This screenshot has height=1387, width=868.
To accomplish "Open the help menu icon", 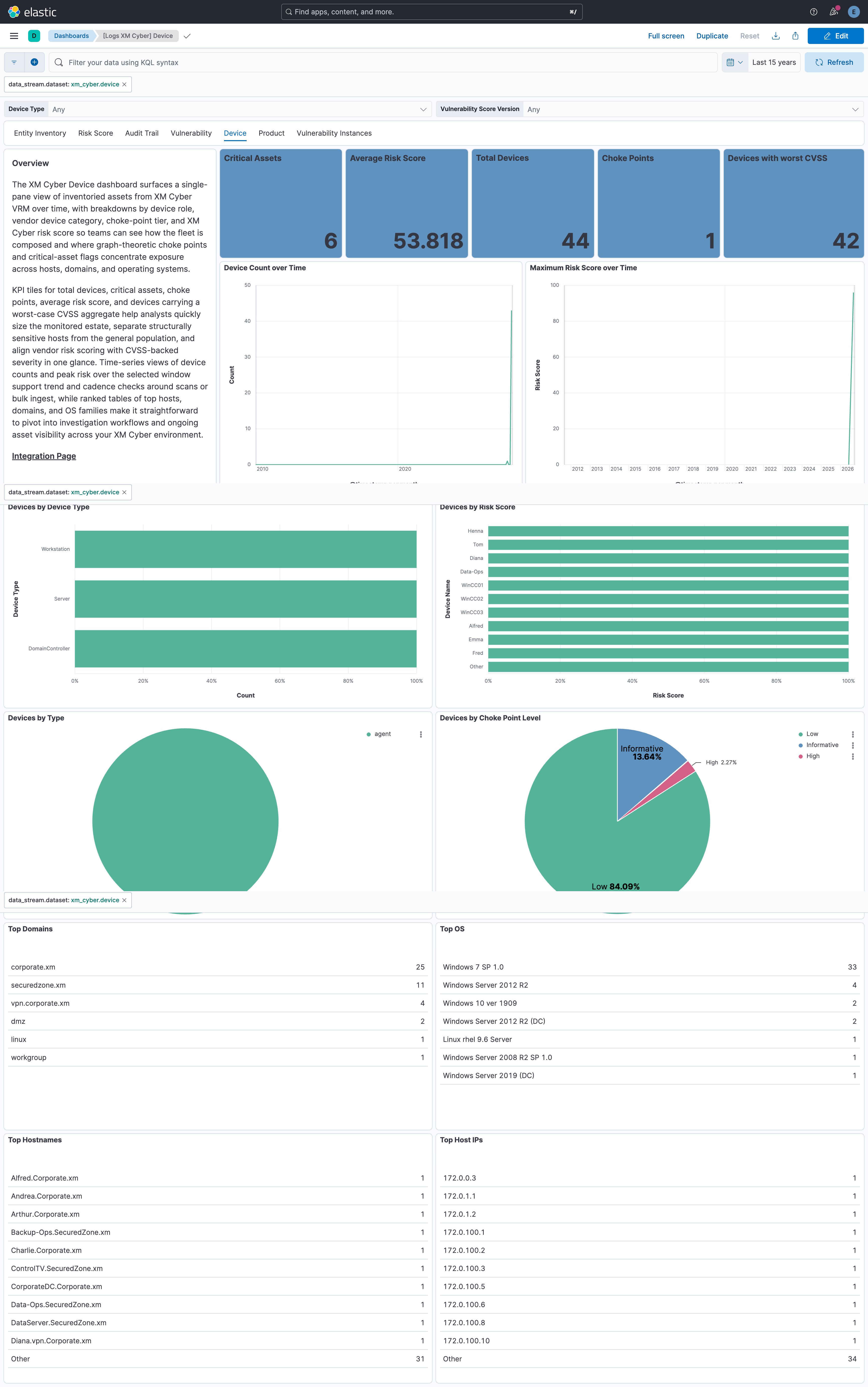I will pyautogui.click(x=813, y=12).
